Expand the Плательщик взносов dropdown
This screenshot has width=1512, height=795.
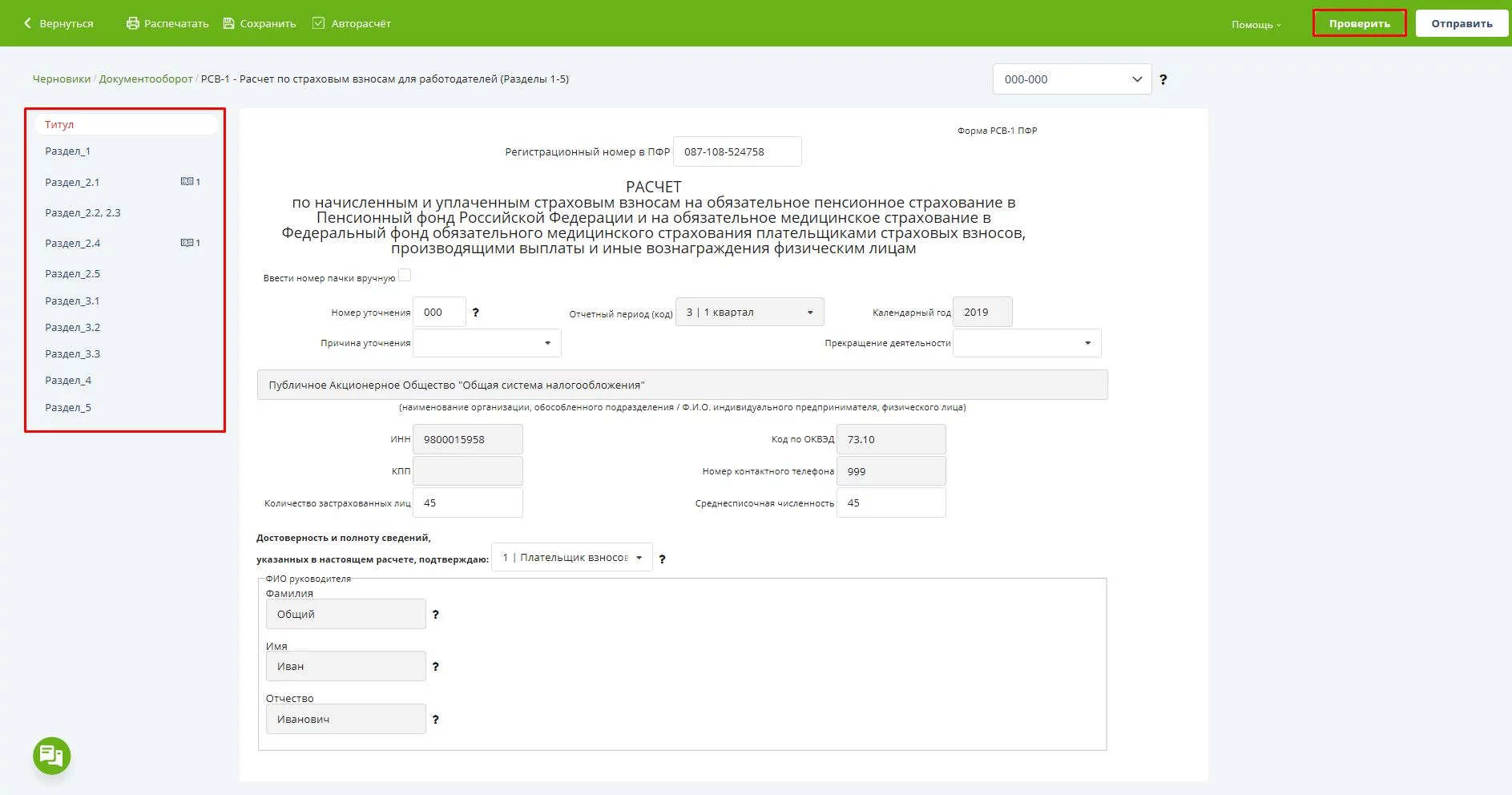572,558
